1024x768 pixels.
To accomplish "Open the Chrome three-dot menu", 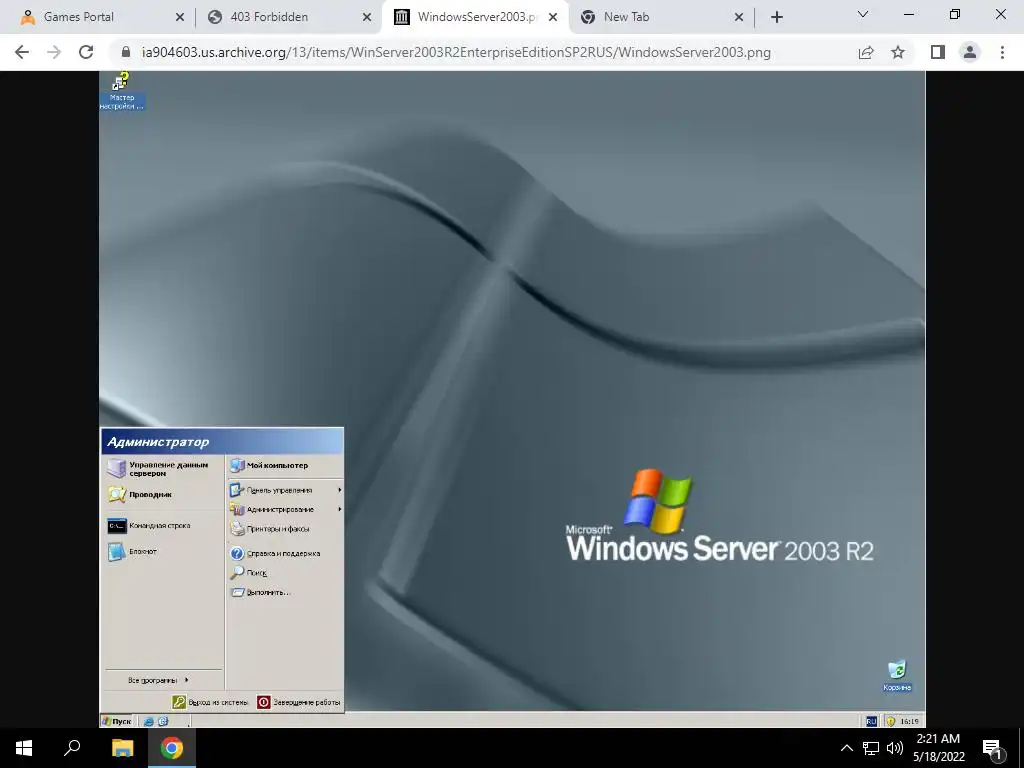I will point(1002,52).
